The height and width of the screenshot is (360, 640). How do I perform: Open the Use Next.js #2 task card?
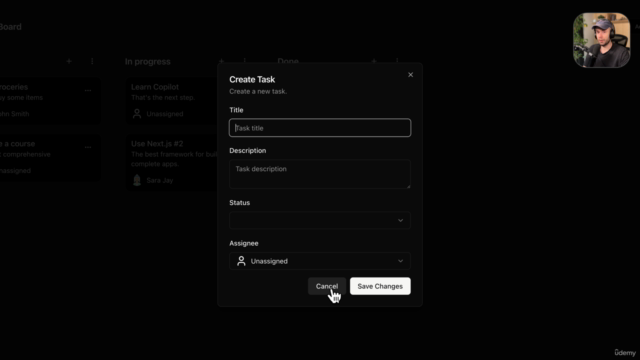point(171,162)
